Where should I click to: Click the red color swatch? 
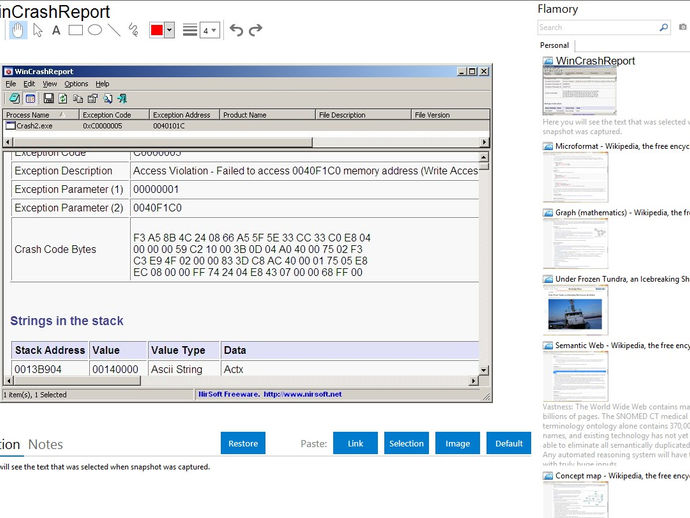pos(157,30)
